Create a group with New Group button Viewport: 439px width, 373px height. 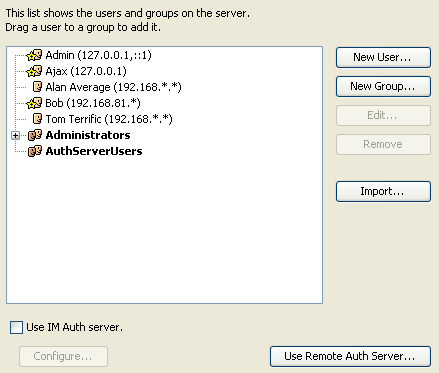click(x=383, y=86)
